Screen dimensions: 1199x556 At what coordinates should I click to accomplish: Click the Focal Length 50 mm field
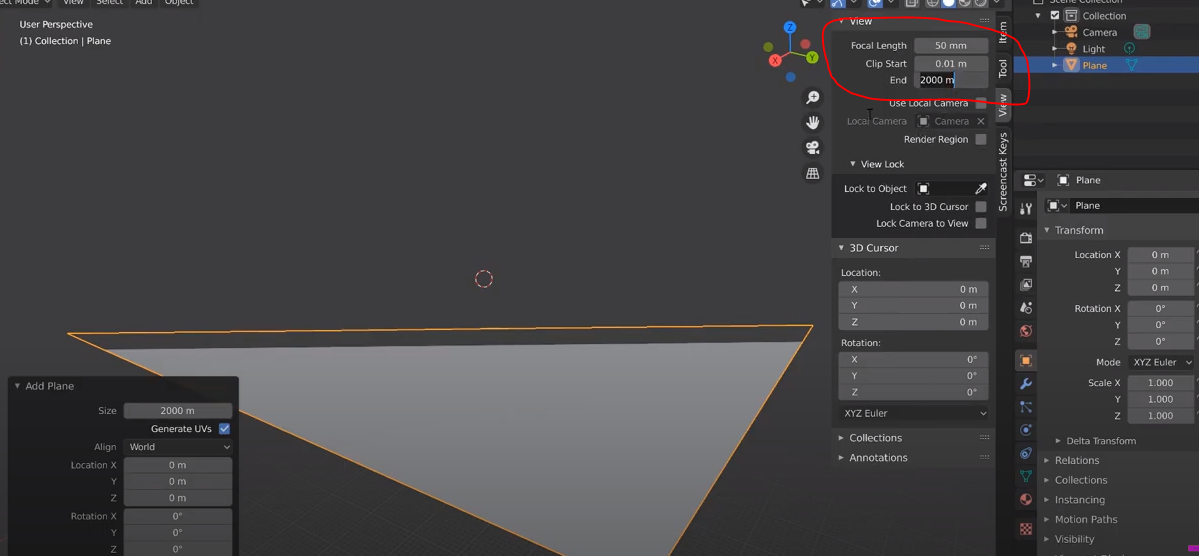click(951, 46)
